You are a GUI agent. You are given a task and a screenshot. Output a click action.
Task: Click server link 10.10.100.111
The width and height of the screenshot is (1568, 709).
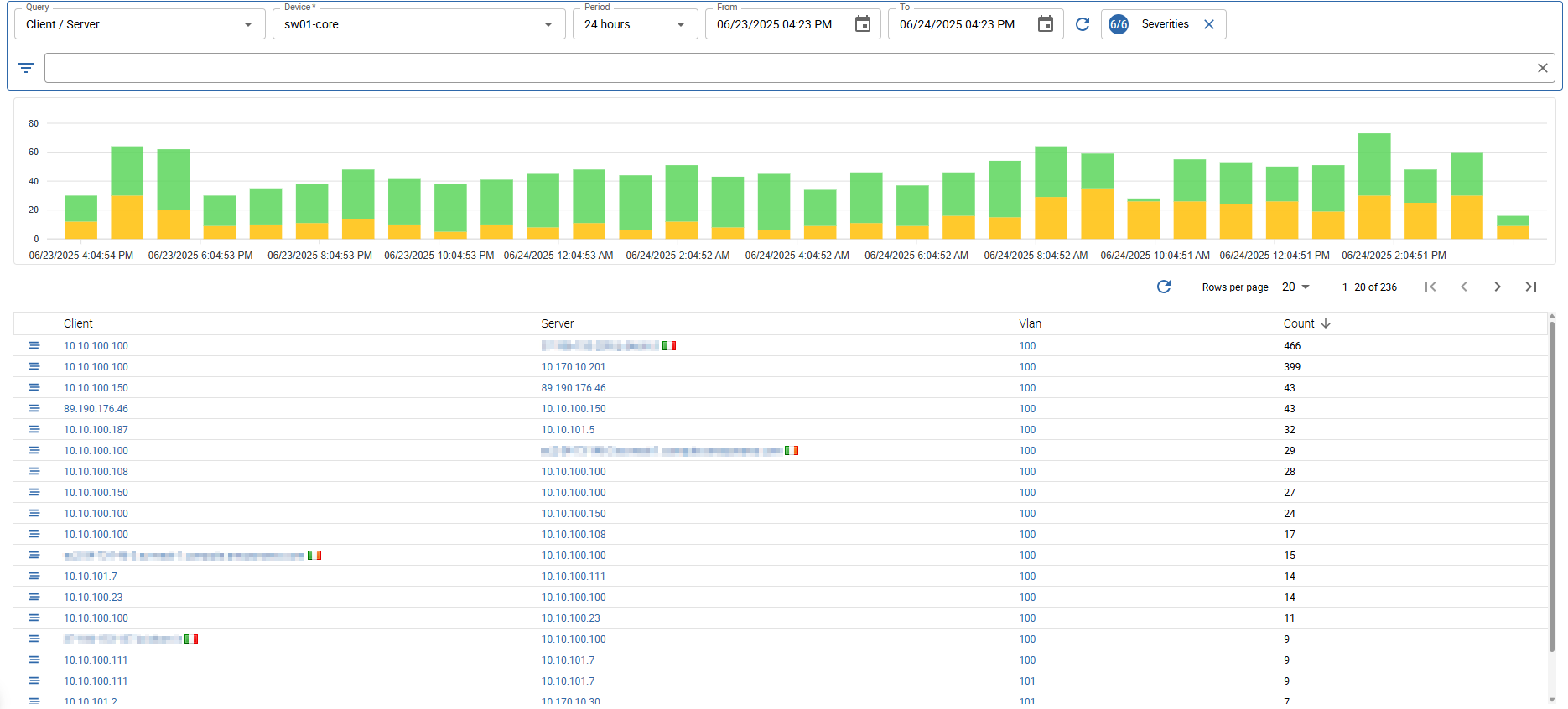573,577
